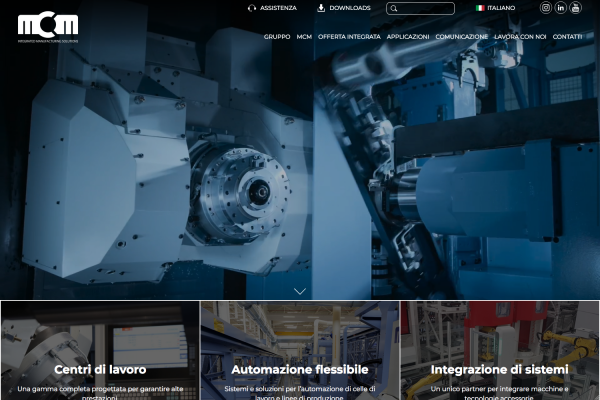Click the MCM logo

[48, 26]
